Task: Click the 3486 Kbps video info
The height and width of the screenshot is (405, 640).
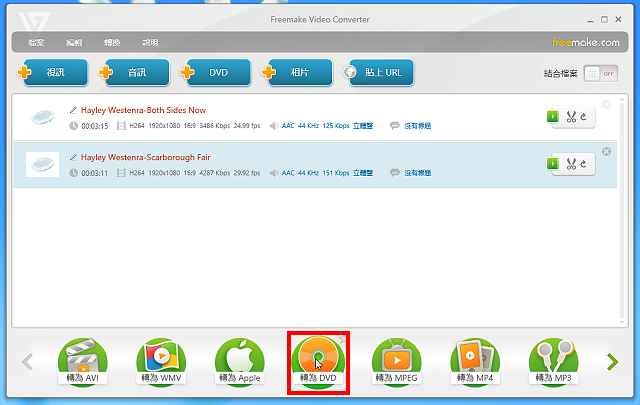Action: (215, 126)
